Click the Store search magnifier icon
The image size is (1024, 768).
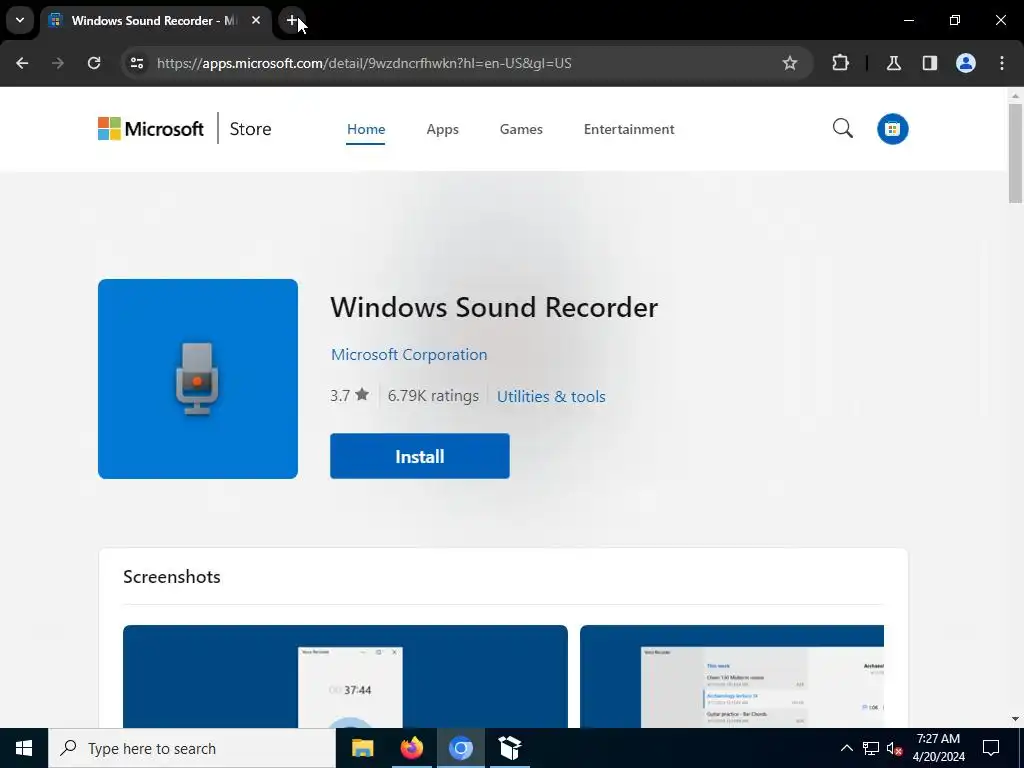[x=842, y=128]
